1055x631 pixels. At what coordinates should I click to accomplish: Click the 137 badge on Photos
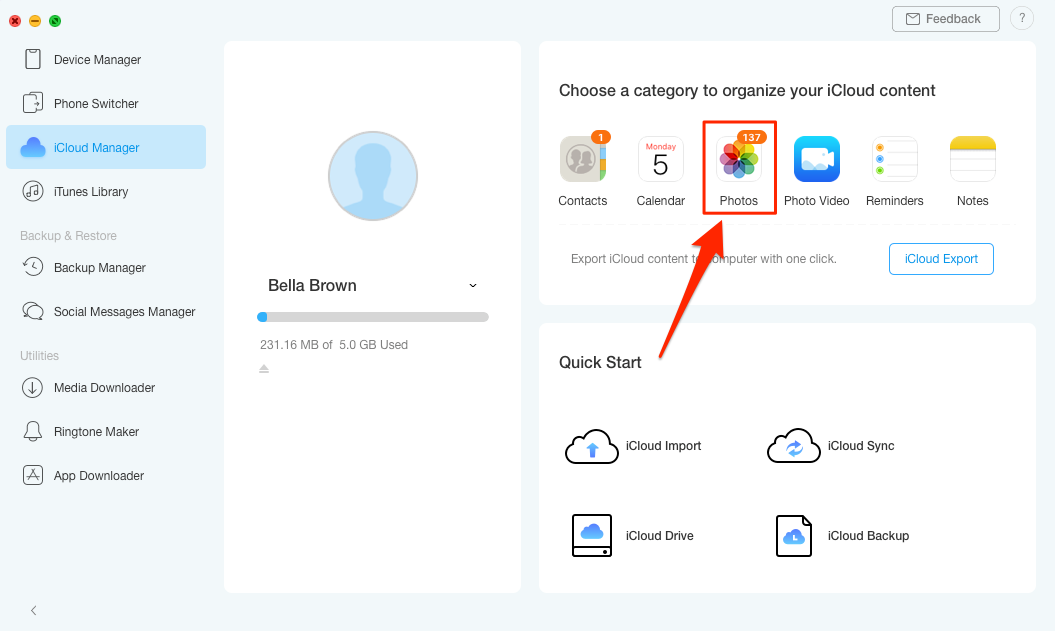click(x=752, y=137)
